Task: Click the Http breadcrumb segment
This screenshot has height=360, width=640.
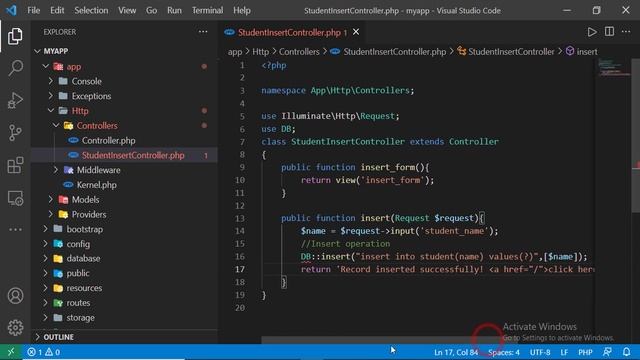Action: [x=260, y=51]
